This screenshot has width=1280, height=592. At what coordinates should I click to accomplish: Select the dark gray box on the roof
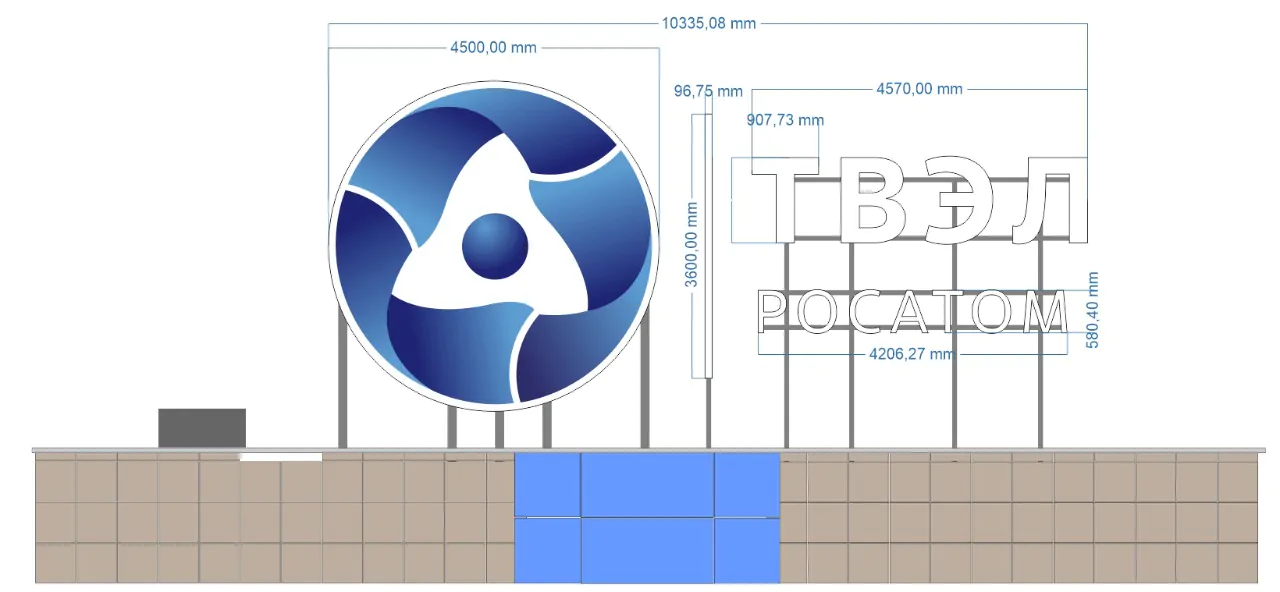202,428
